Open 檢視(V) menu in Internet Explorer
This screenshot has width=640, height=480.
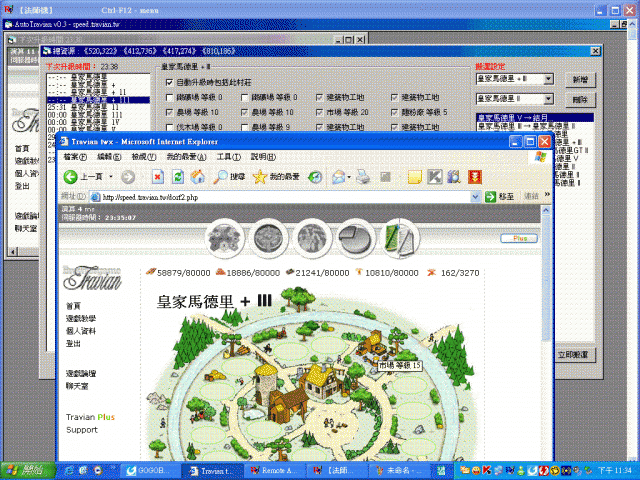(144, 157)
